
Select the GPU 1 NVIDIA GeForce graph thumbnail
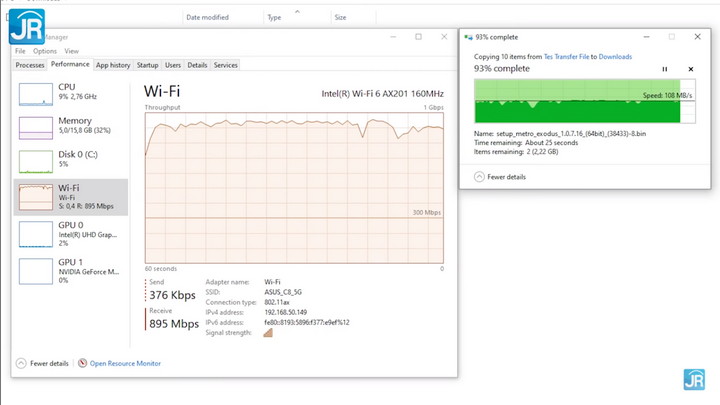36,271
